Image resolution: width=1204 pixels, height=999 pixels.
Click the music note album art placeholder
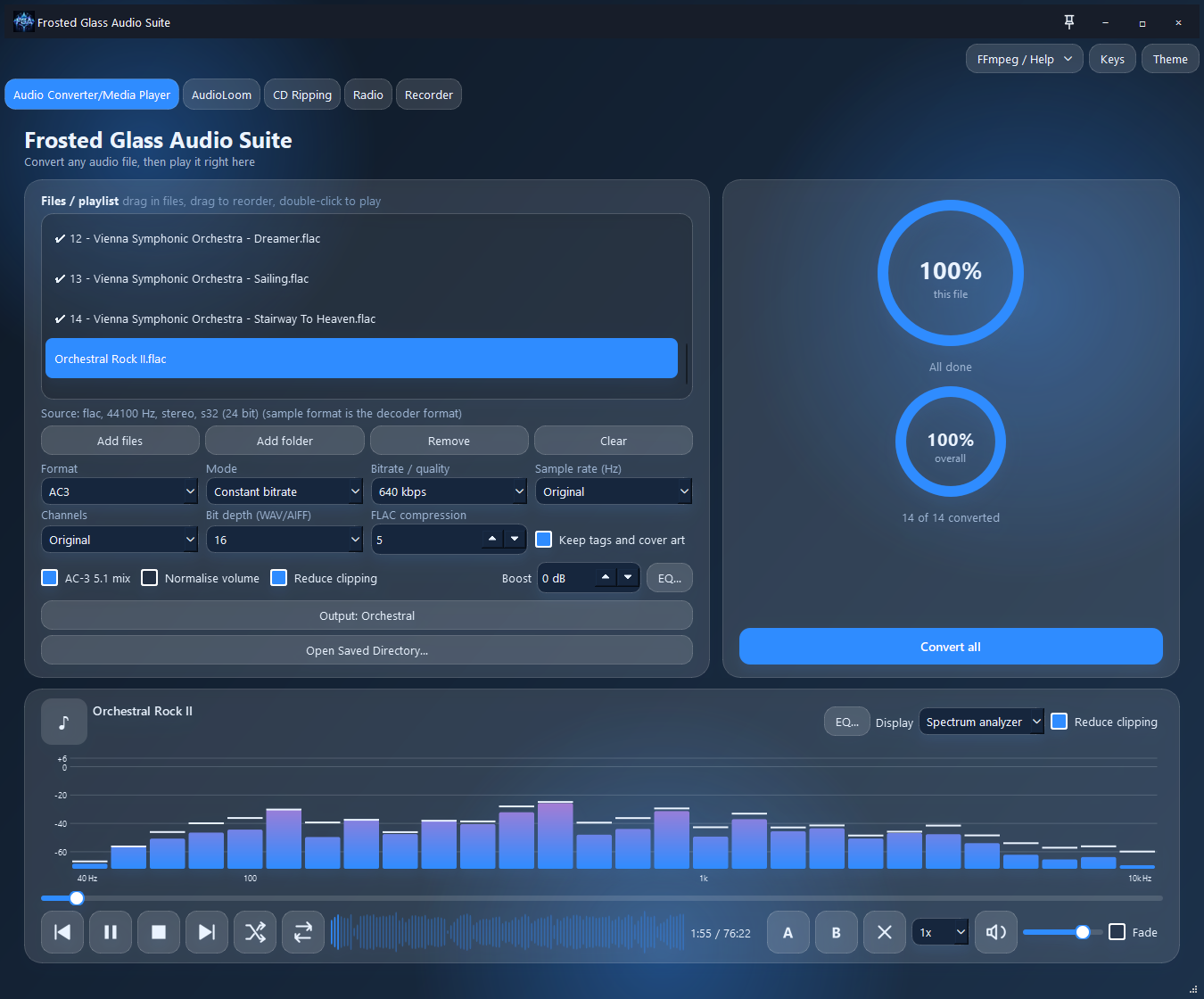(64, 722)
